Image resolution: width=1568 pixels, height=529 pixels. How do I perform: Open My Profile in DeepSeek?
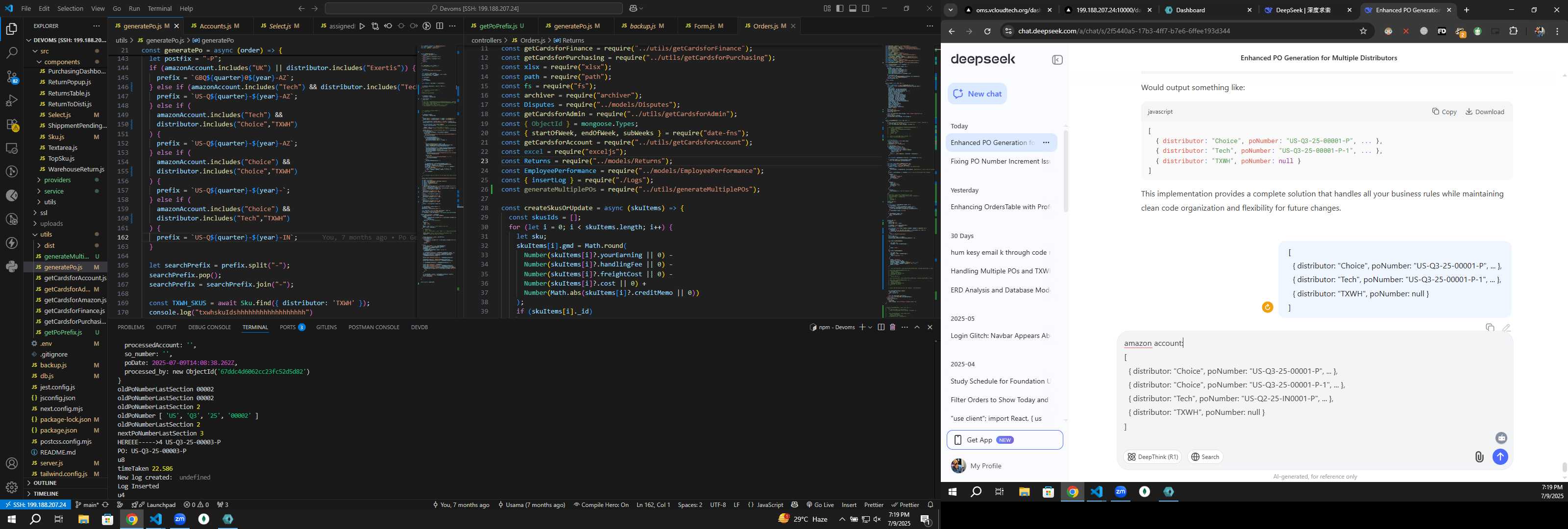pyautogui.click(x=985, y=466)
